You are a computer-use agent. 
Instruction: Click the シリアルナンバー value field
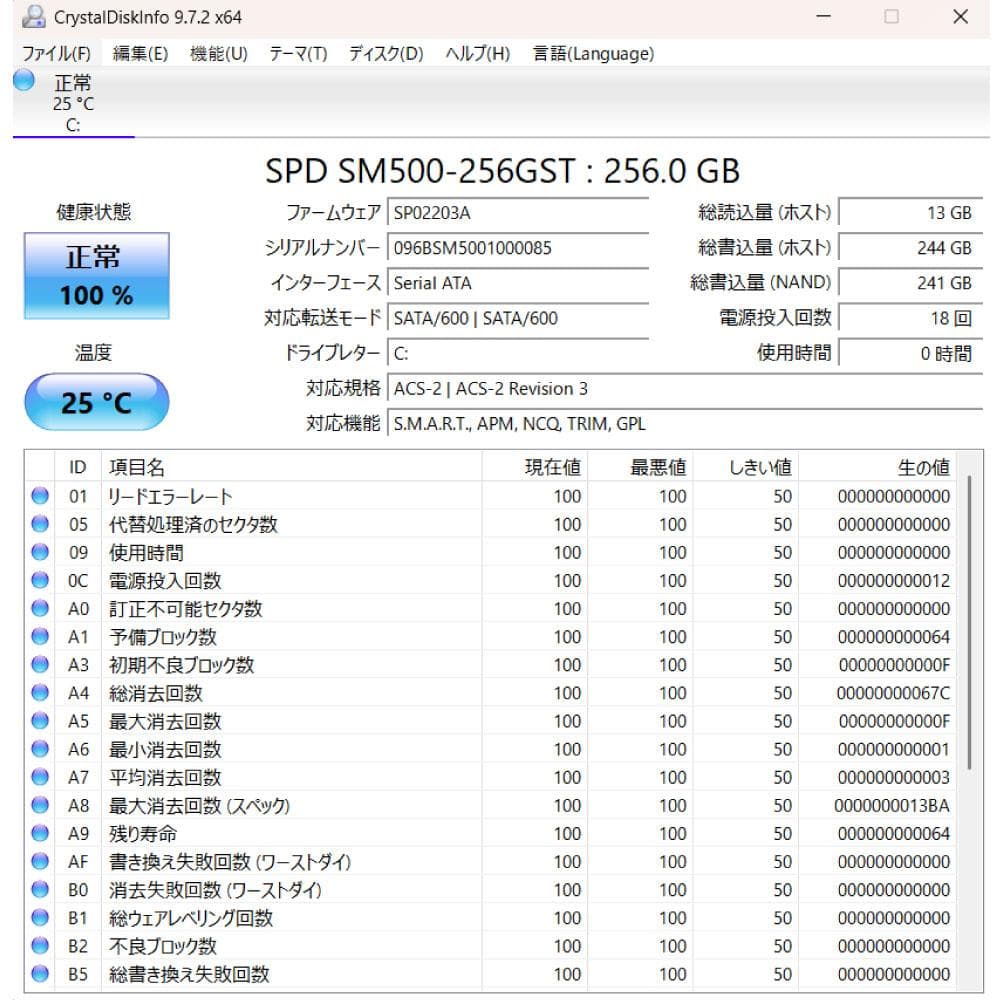tap(518, 248)
